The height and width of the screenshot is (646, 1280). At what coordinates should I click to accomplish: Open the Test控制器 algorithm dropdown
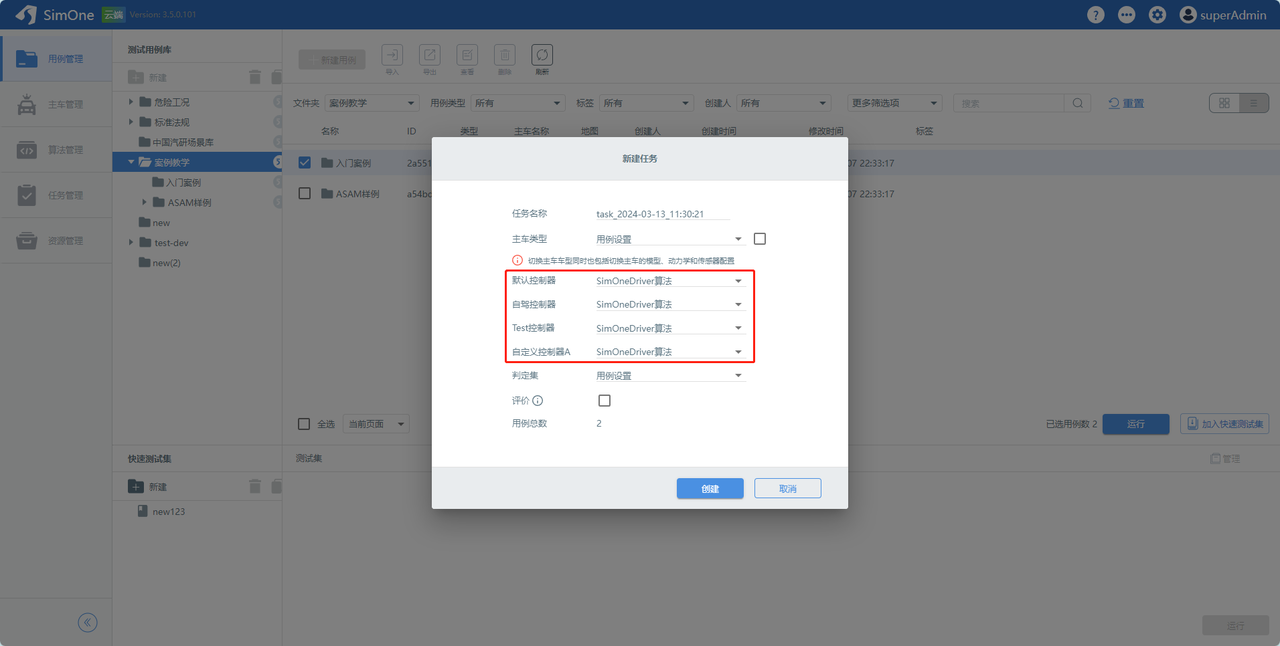669,328
